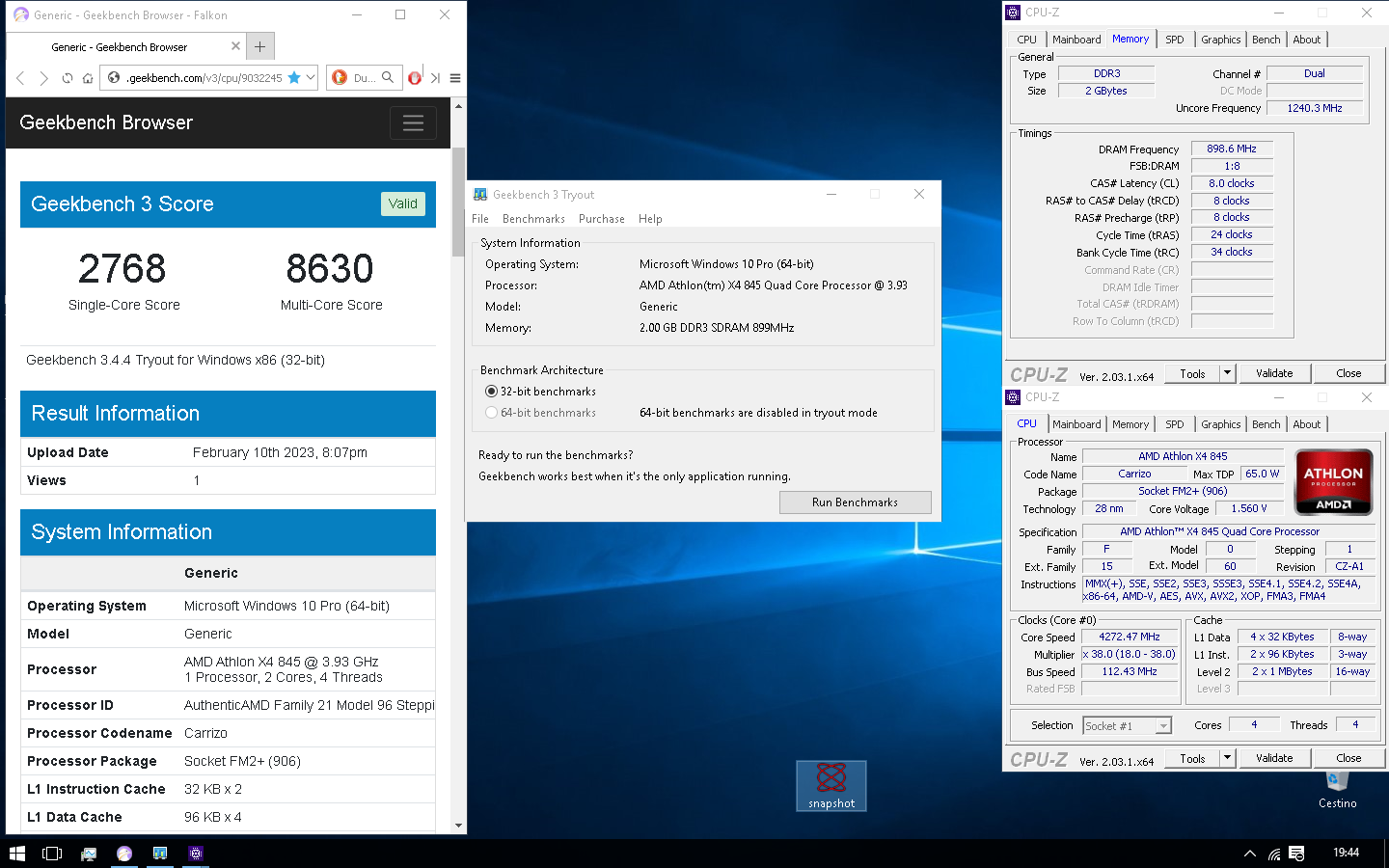This screenshot has width=1389, height=868.
Task: Open network status tray icon
Action: [x=1274, y=854]
